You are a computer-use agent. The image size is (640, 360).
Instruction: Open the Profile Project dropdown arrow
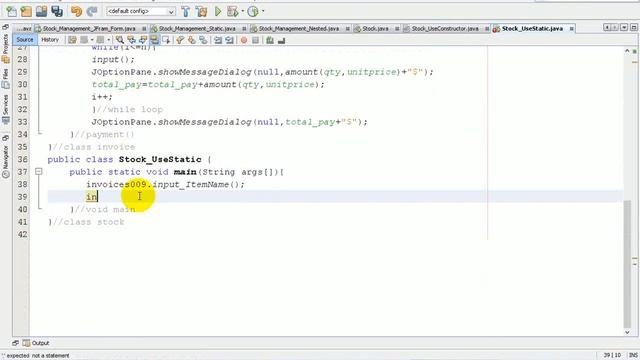click(x=262, y=11)
